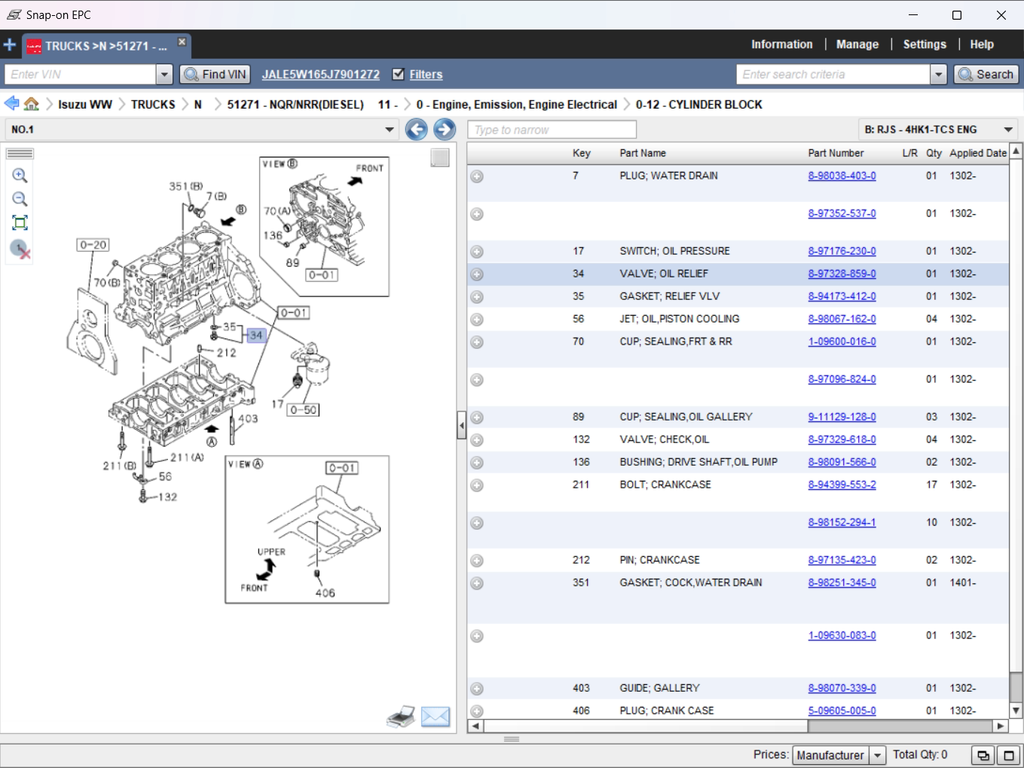Open part number 8-97176-230-0 link
1024x768 pixels.
(841, 251)
